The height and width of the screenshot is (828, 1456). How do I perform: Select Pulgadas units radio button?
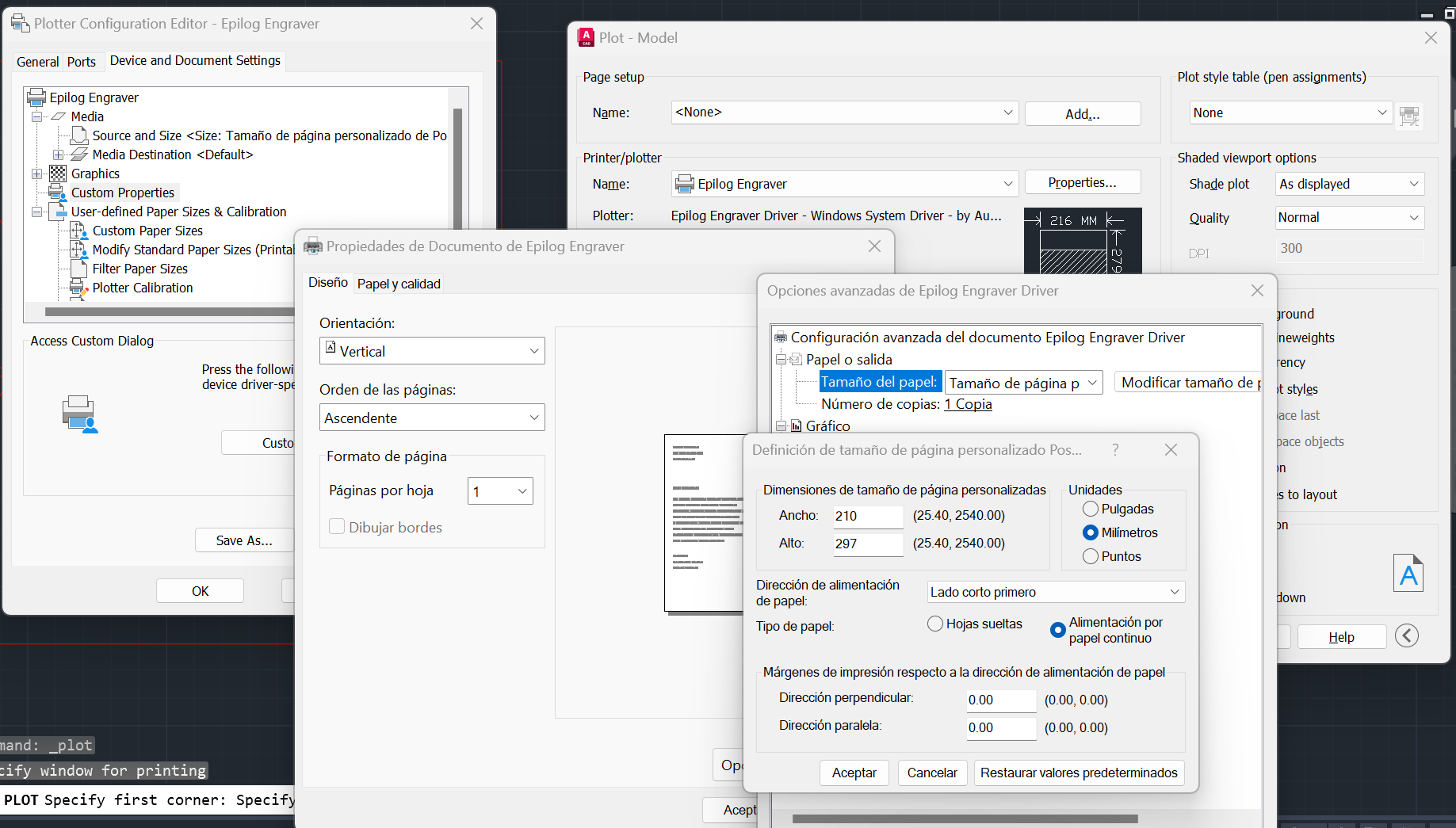[1091, 509]
